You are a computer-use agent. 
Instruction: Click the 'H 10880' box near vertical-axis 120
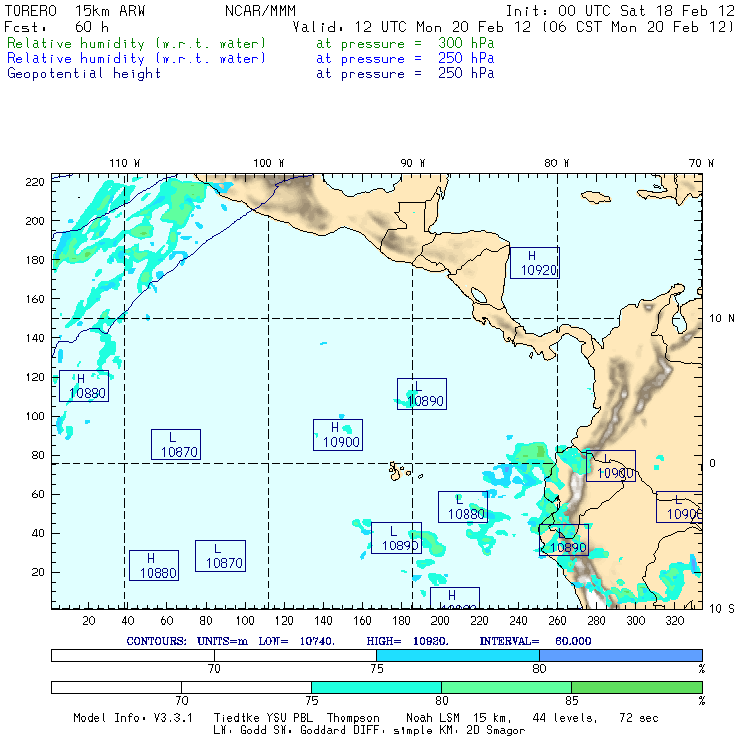(84, 386)
